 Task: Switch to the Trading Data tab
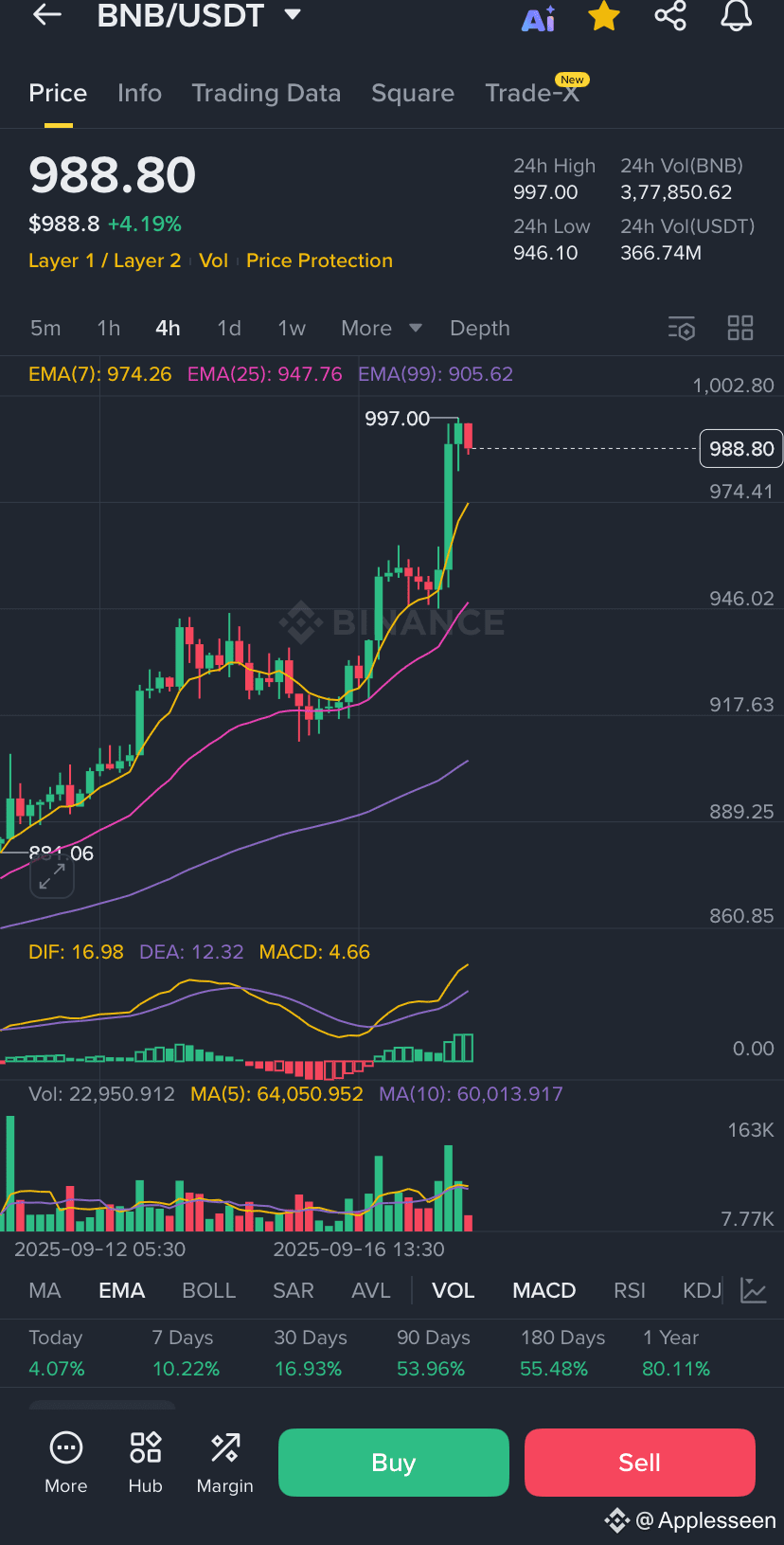pyautogui.click(x=266, y=93)
